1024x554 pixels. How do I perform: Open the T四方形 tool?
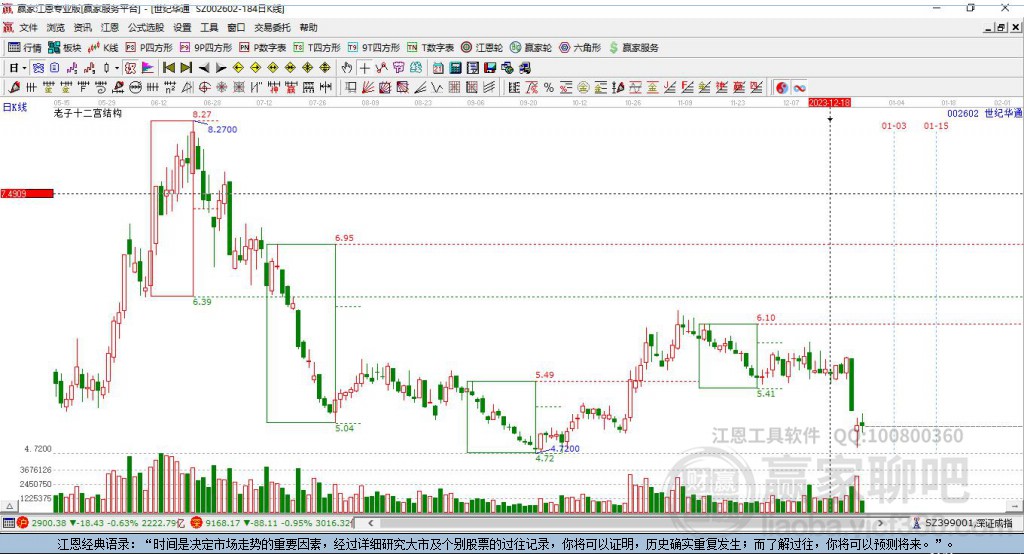[x=317, y=48]
